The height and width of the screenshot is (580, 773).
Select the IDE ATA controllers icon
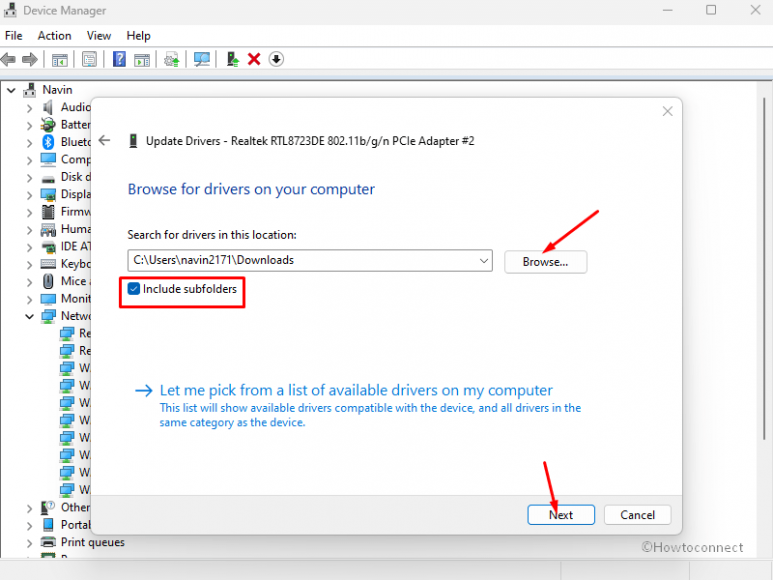tap(48, 246)
